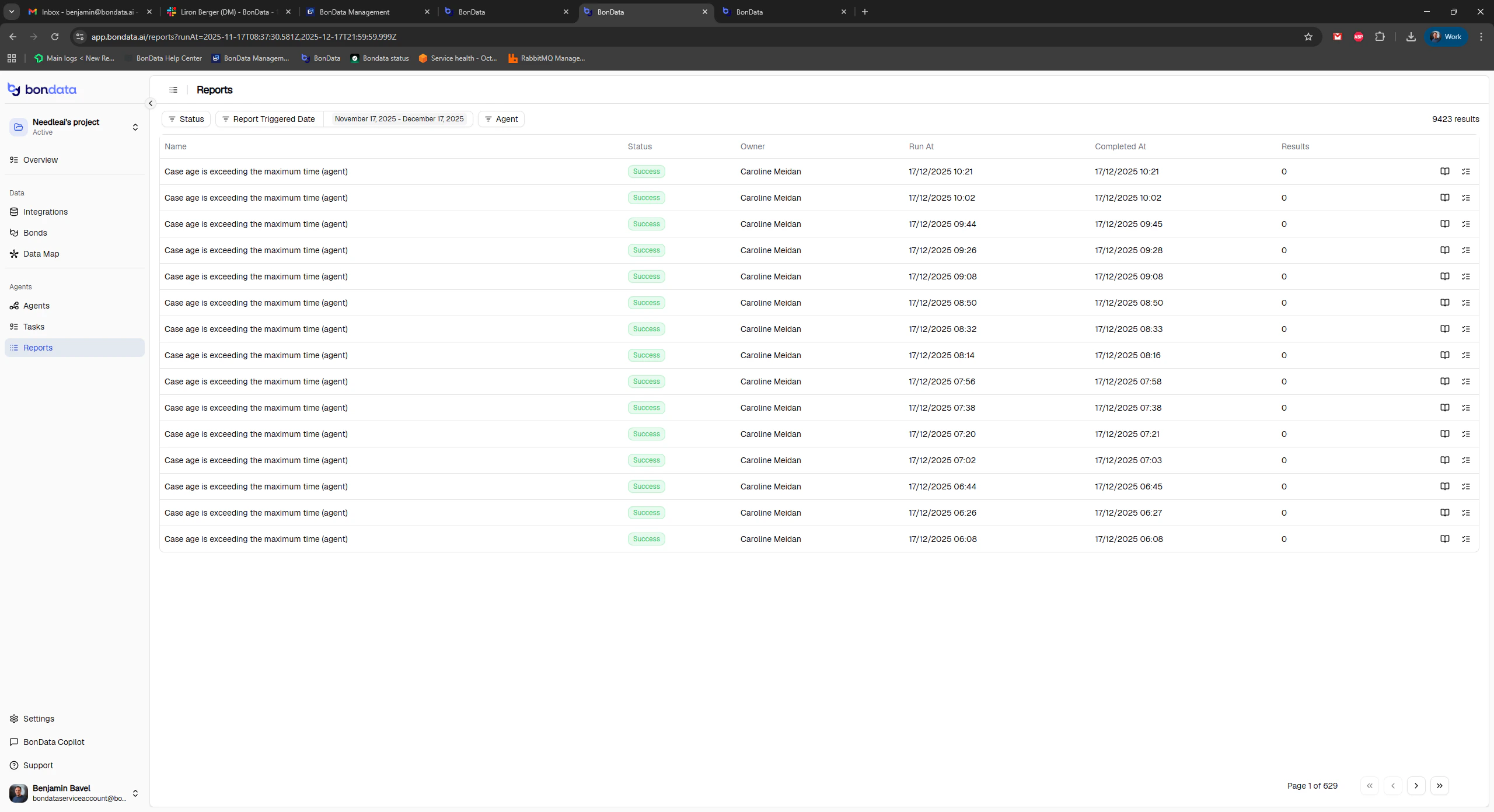Navigate to Data Map section

click(x=41, y=254)
